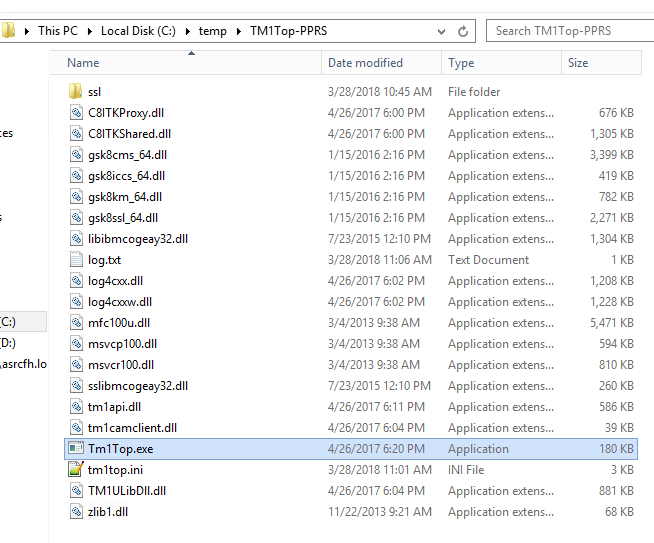The width and height of the screenshot is (654, 543).
Task: Select the gsk8cms_64.dll file name
Action: pos(127,155)
